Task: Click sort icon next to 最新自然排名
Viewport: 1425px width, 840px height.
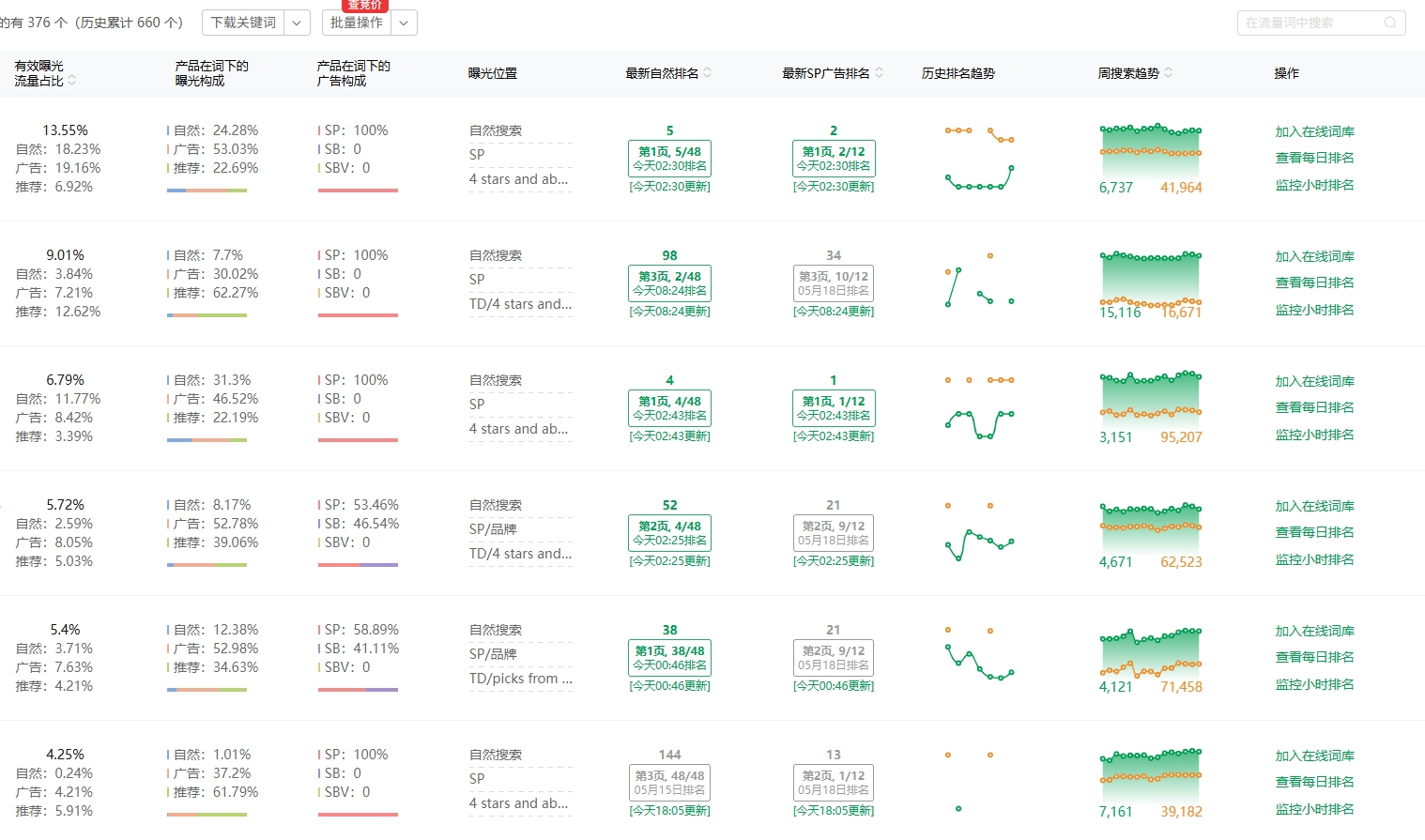Action: 708,73
